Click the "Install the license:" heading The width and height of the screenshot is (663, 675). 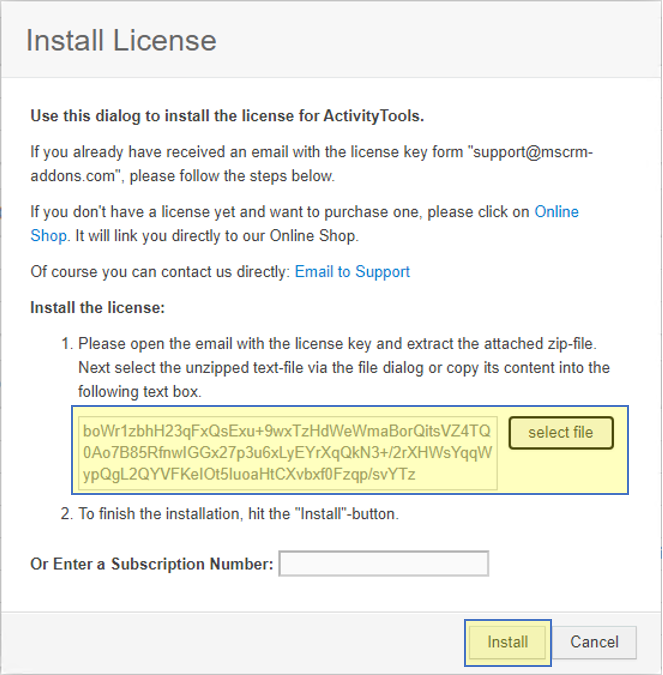coord(97,307)
